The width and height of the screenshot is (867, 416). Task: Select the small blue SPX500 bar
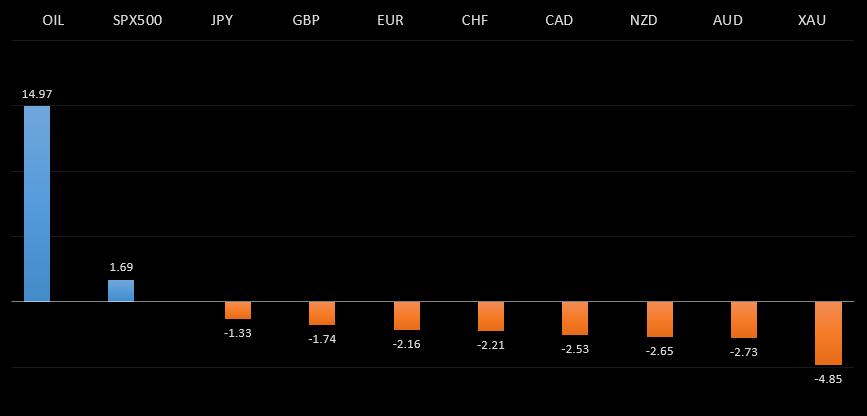(x=121, y=291)
